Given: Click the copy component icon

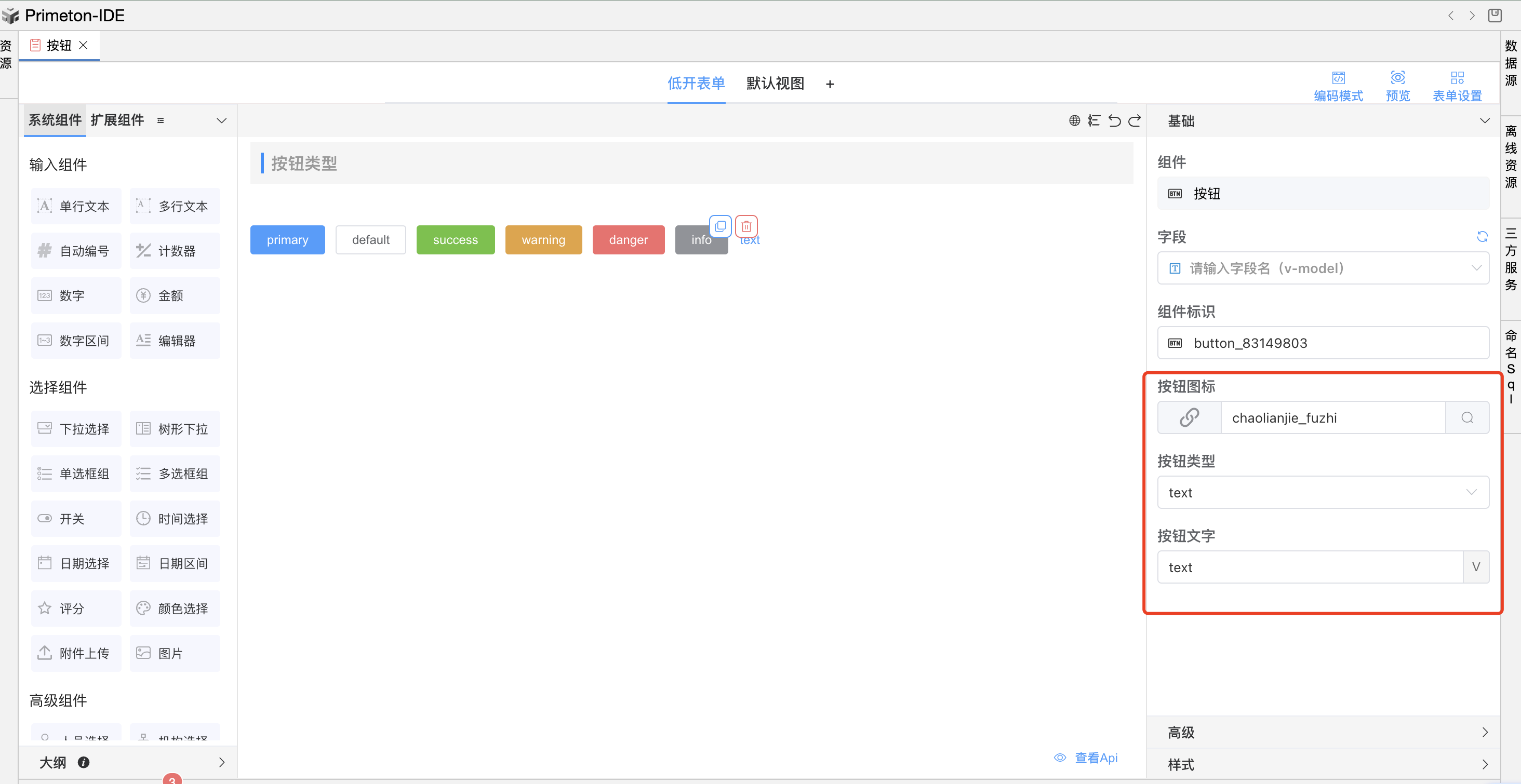Looking at the screenshot, I should 720,226.
